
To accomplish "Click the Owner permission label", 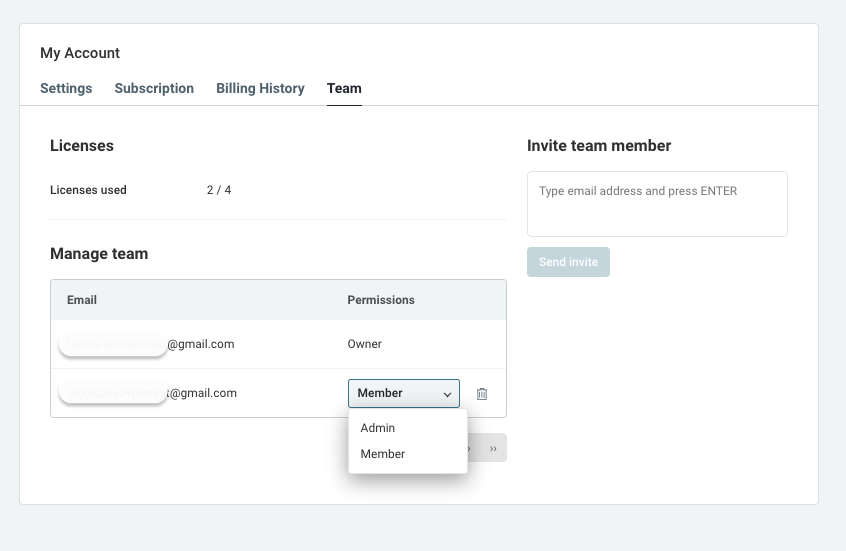I will click(365, 344).
